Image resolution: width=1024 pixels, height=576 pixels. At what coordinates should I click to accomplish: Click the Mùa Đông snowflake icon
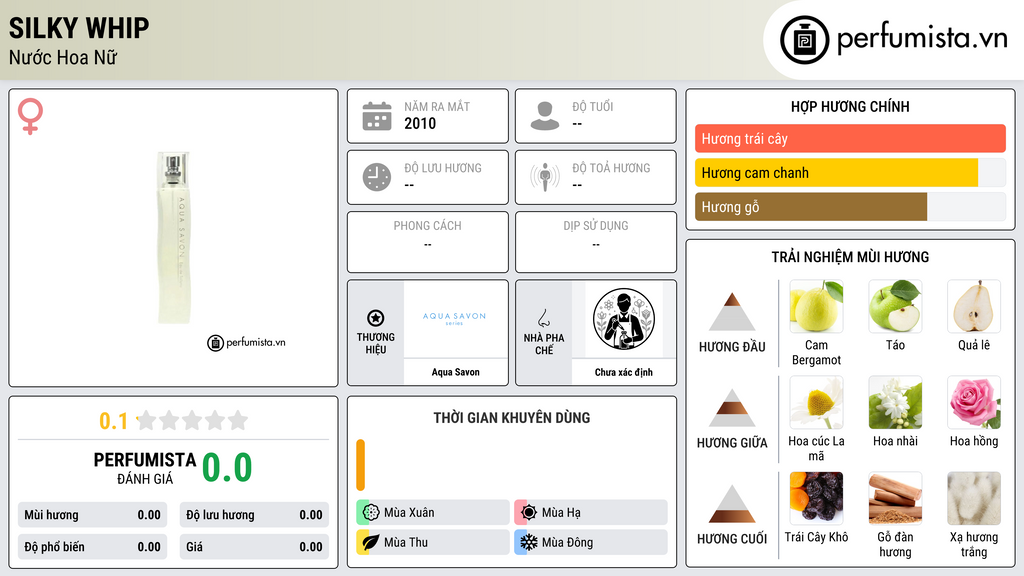pyautogui.click(x=529, y=542)
